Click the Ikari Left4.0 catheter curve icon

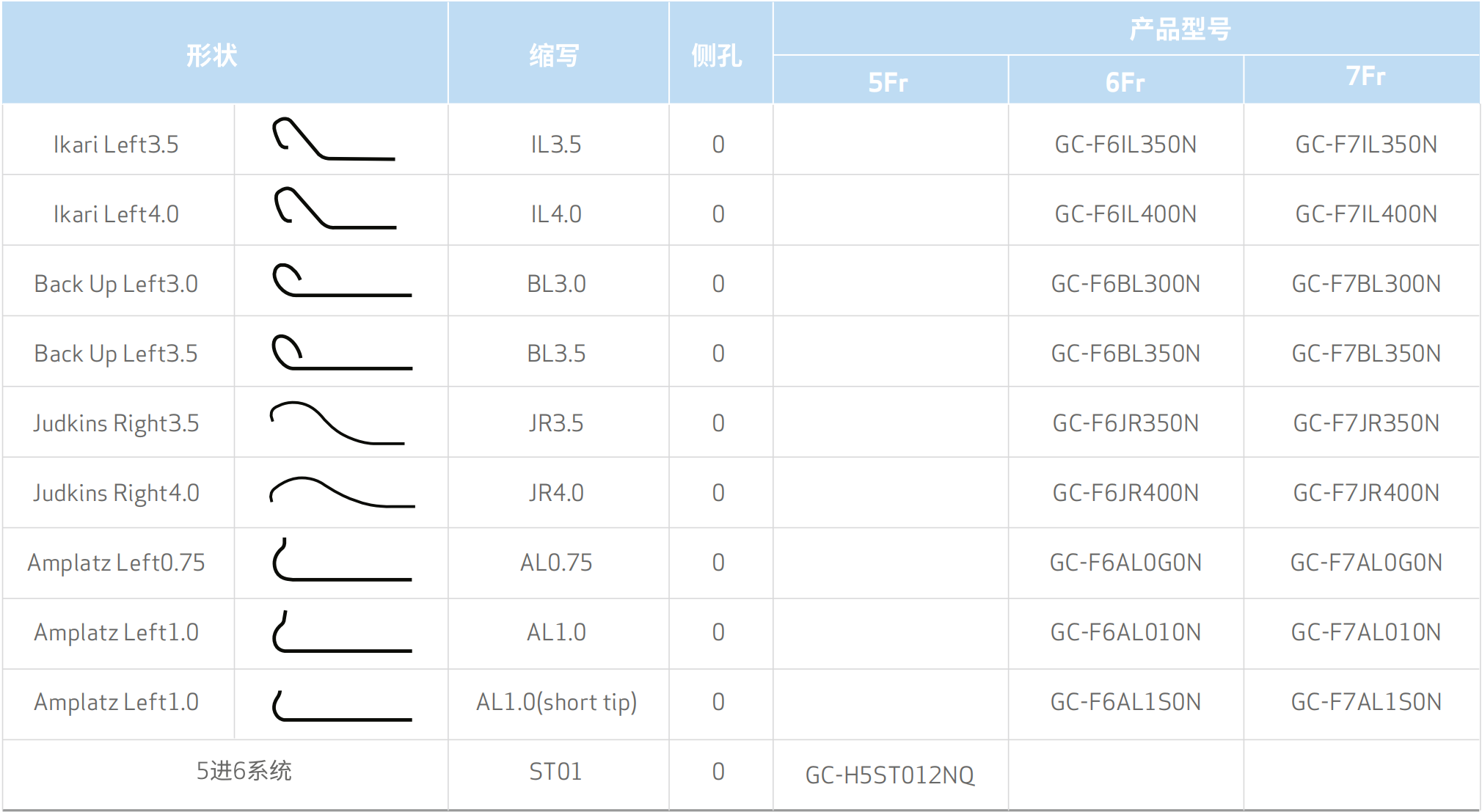tap(335, 208)
